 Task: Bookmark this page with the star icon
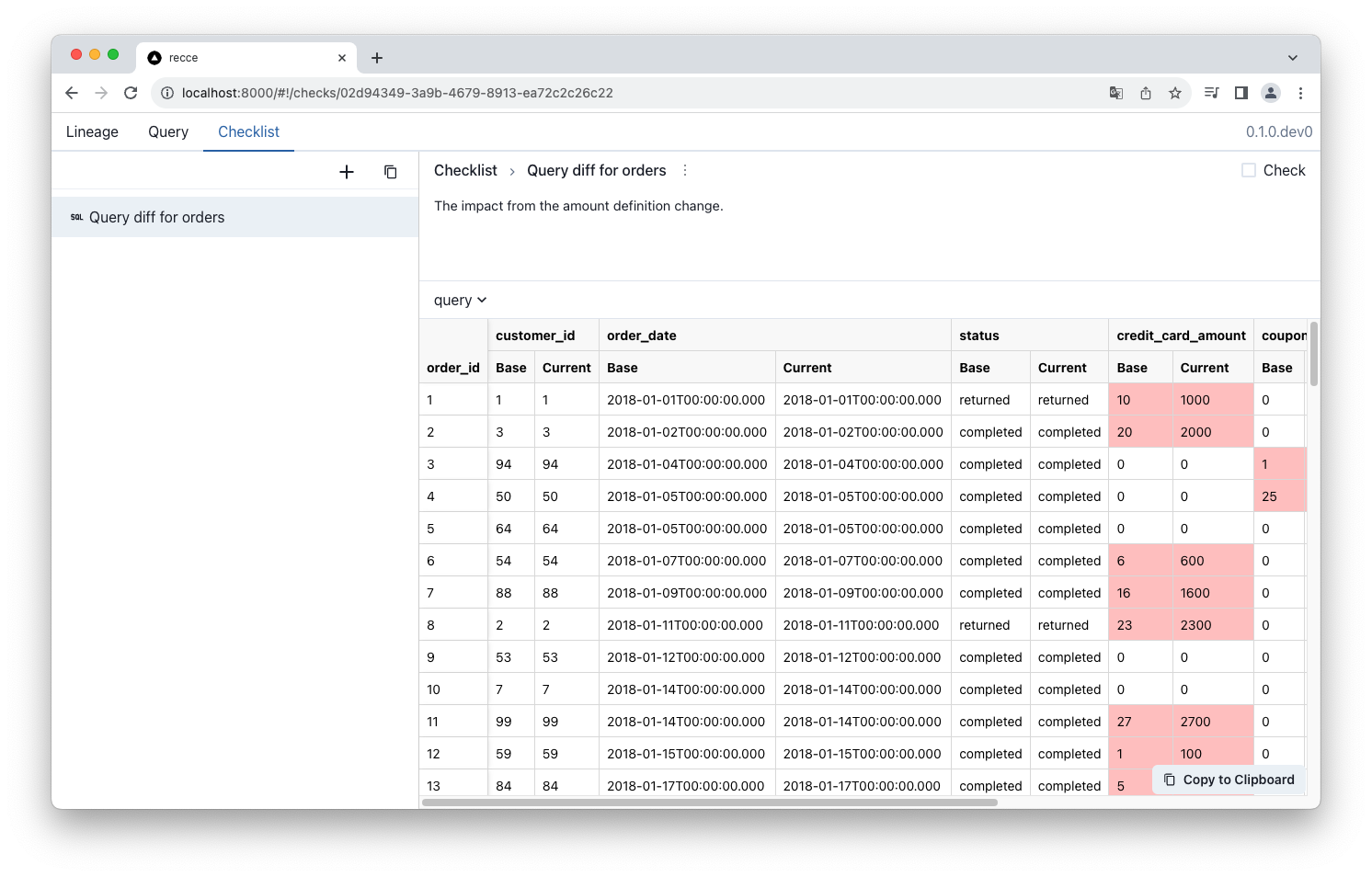[1175, 93]
